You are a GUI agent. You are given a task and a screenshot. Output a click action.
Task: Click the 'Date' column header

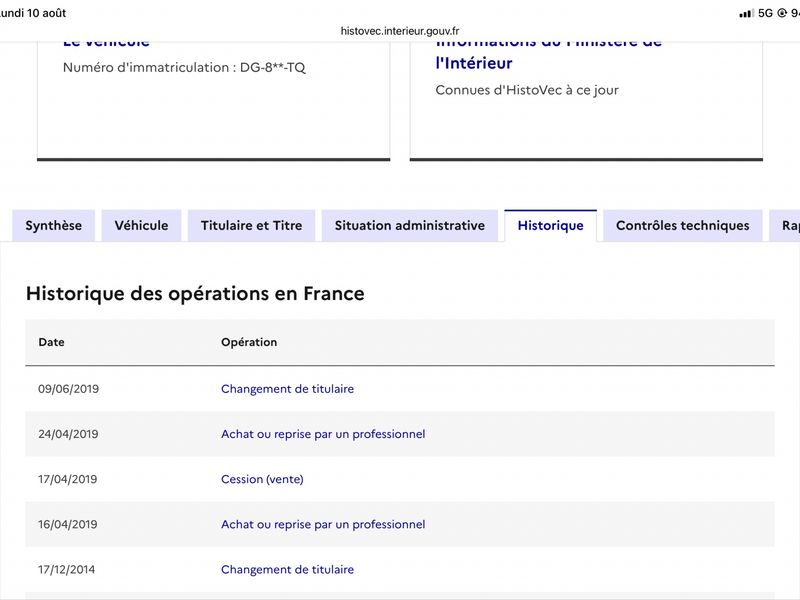coord(51,342)
